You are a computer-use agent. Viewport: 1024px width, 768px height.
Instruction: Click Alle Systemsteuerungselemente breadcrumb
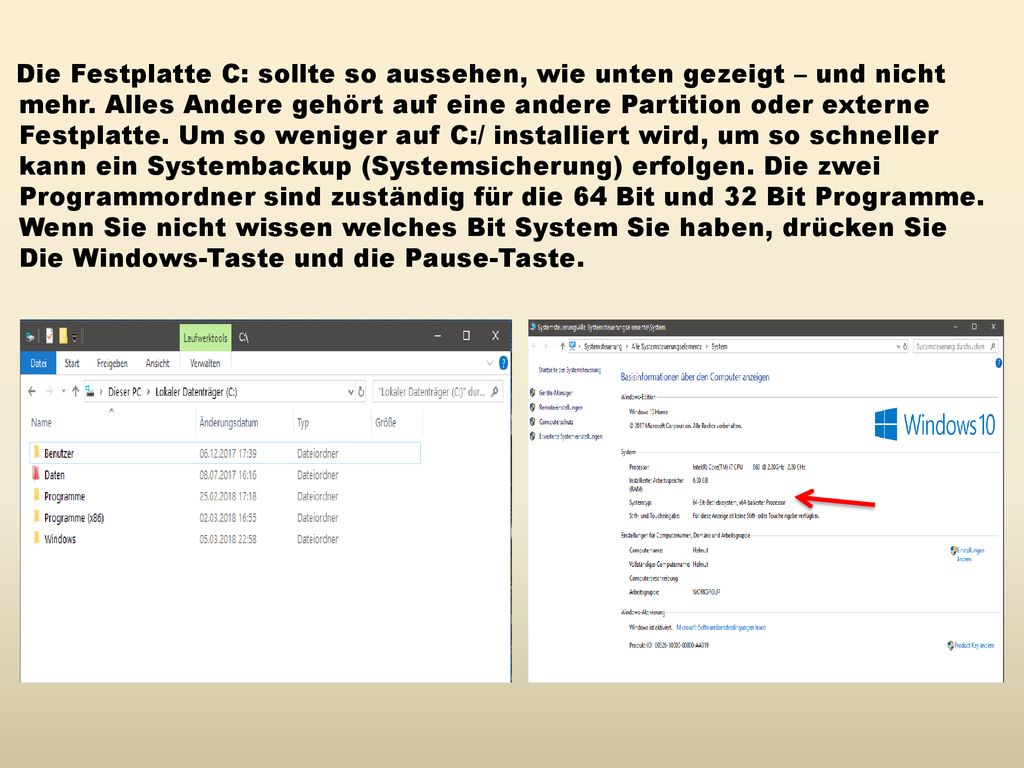[667, 347]
